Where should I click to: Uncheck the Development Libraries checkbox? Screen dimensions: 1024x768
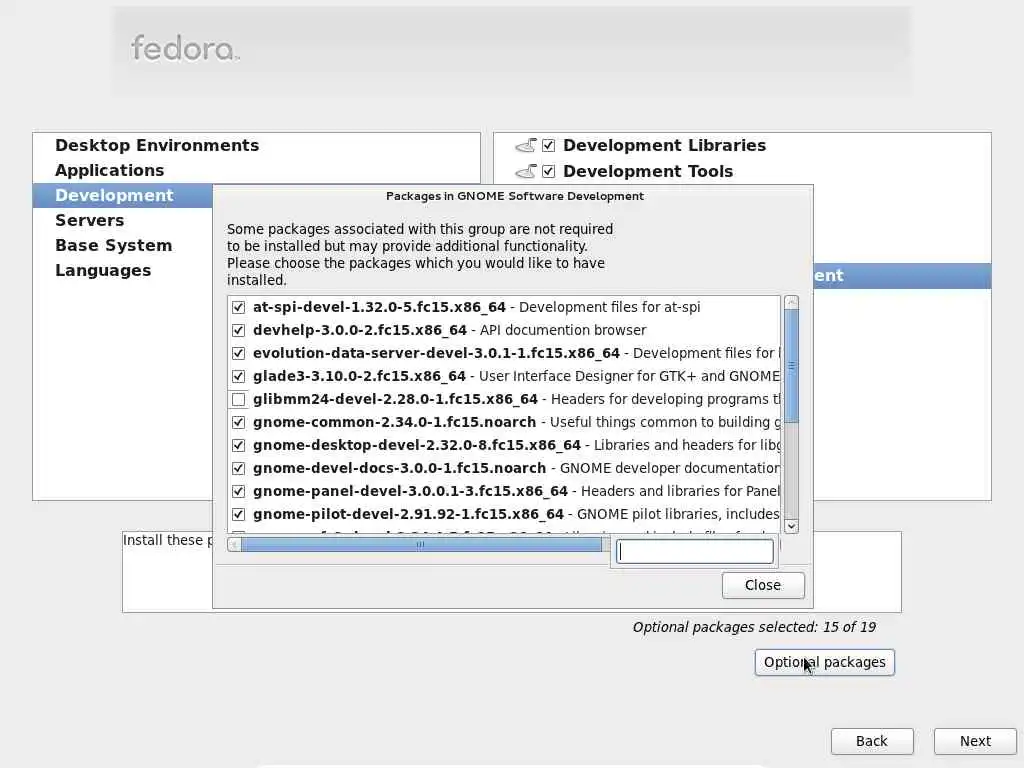point(549,145)
